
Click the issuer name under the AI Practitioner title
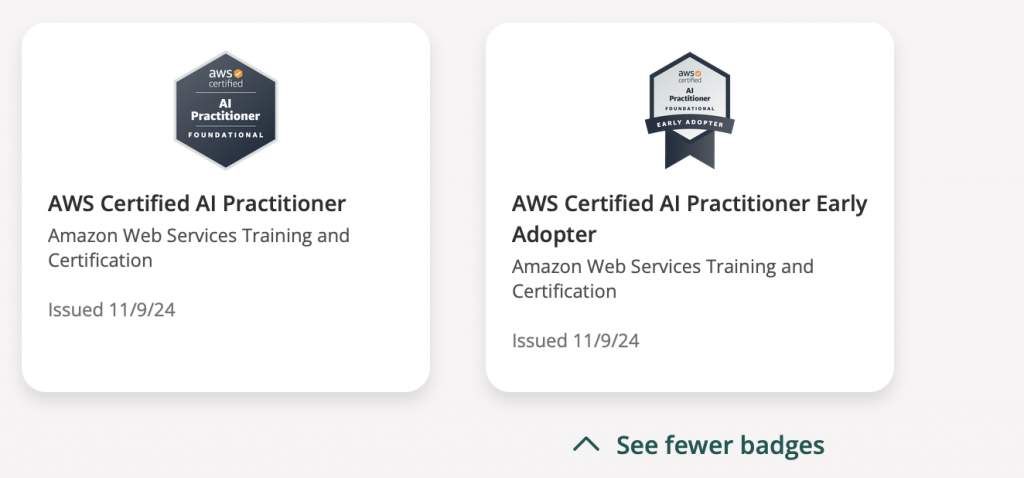coord(199,248)
